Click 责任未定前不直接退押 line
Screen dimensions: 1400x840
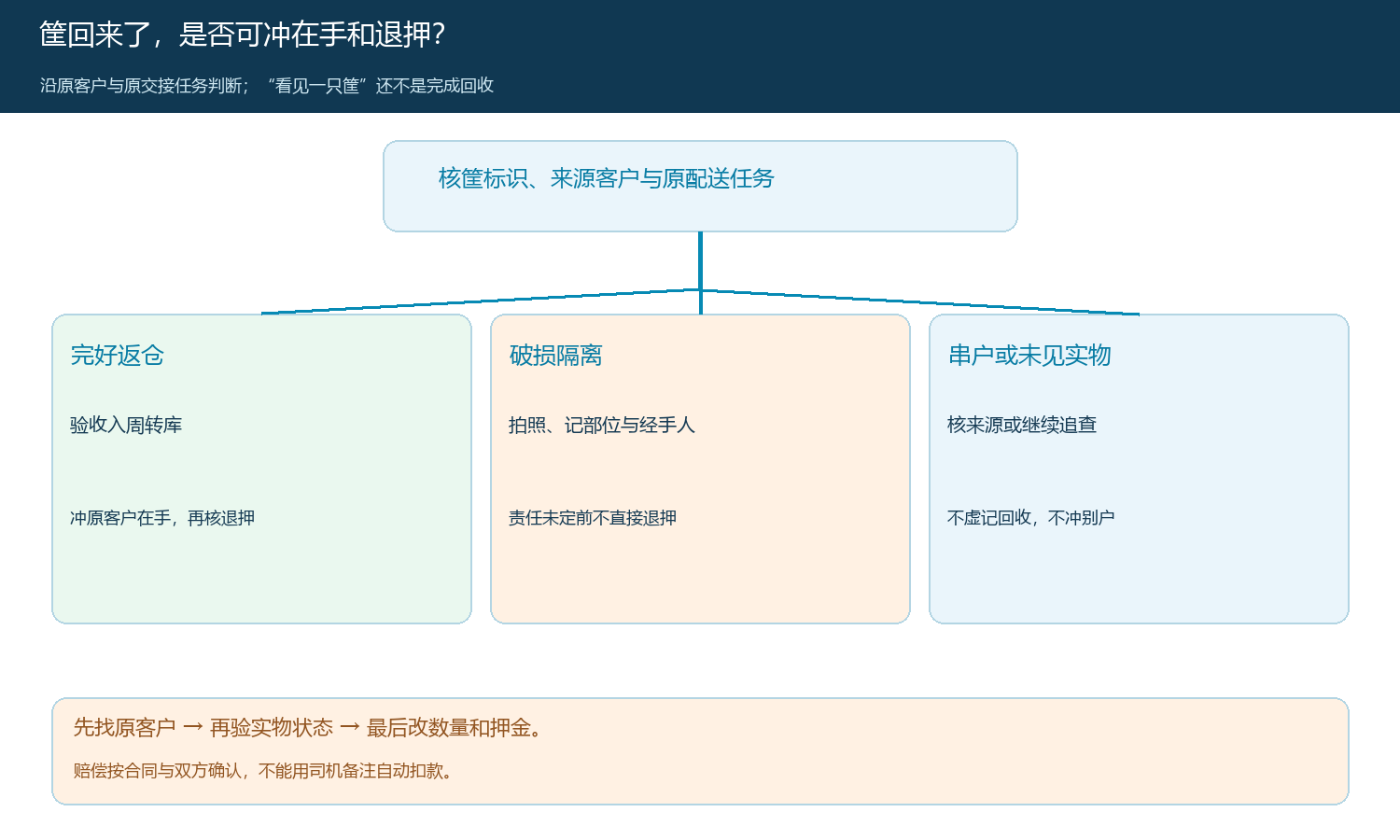point(593,518)
